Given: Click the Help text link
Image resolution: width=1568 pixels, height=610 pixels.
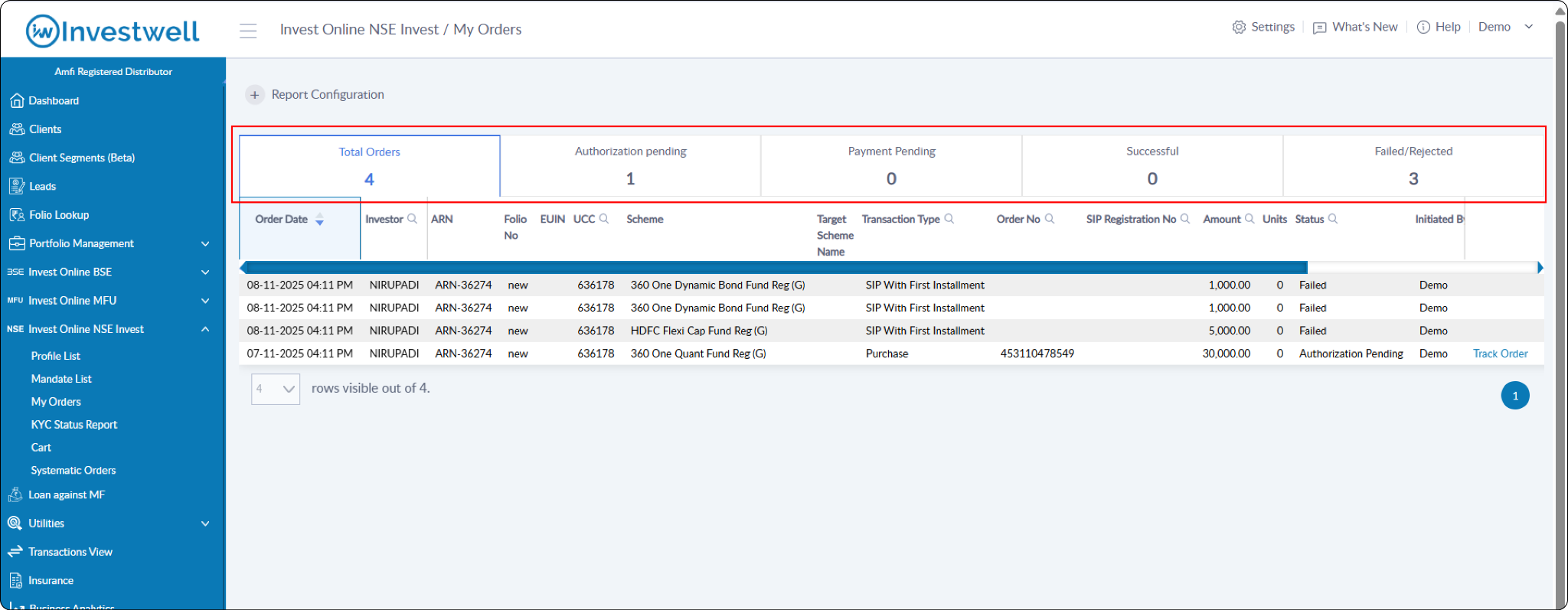Looking at the screenshot, I should tap(1448, 27).
